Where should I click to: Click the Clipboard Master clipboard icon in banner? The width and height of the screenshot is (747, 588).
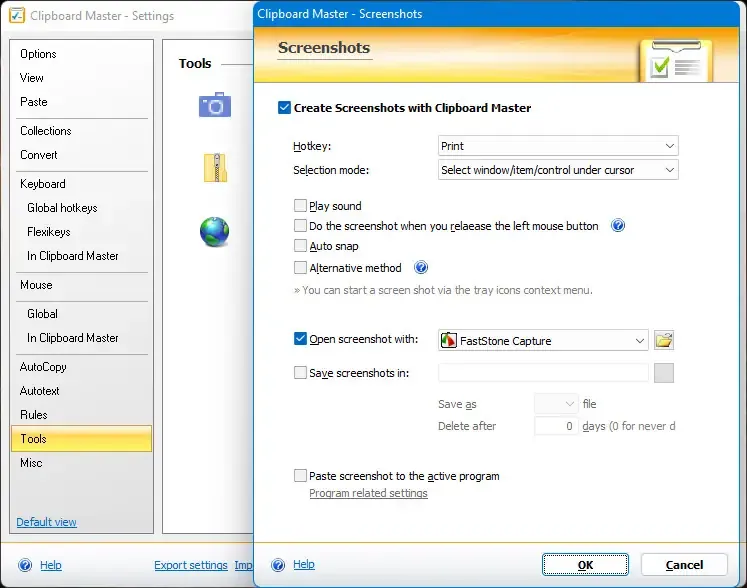click(x=675, y=61)
